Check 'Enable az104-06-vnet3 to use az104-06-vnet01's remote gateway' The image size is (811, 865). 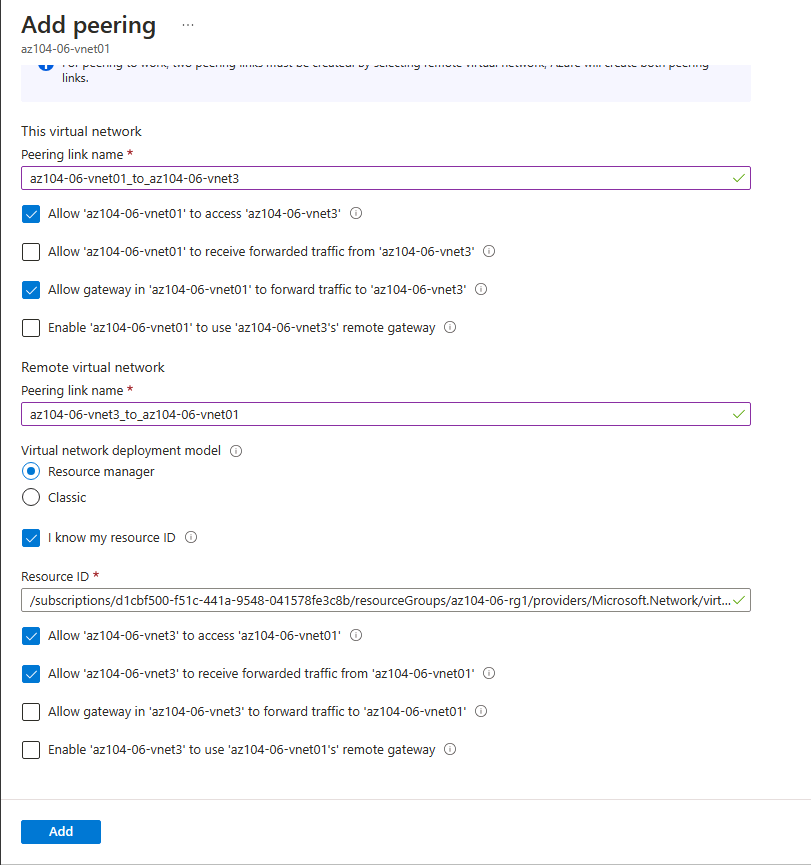pyautogui.click(x=31, y=749)
